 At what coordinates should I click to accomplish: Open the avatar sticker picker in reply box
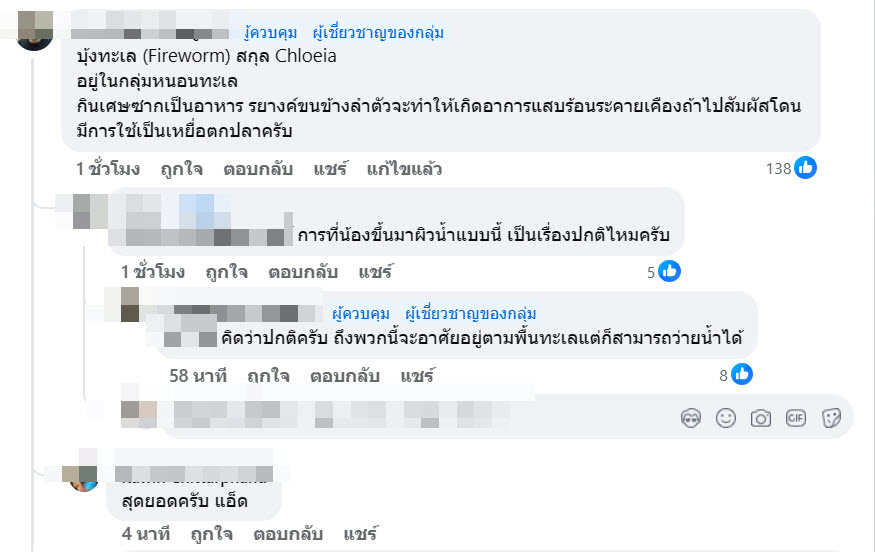pyautogui.click(x=691, y=418)
